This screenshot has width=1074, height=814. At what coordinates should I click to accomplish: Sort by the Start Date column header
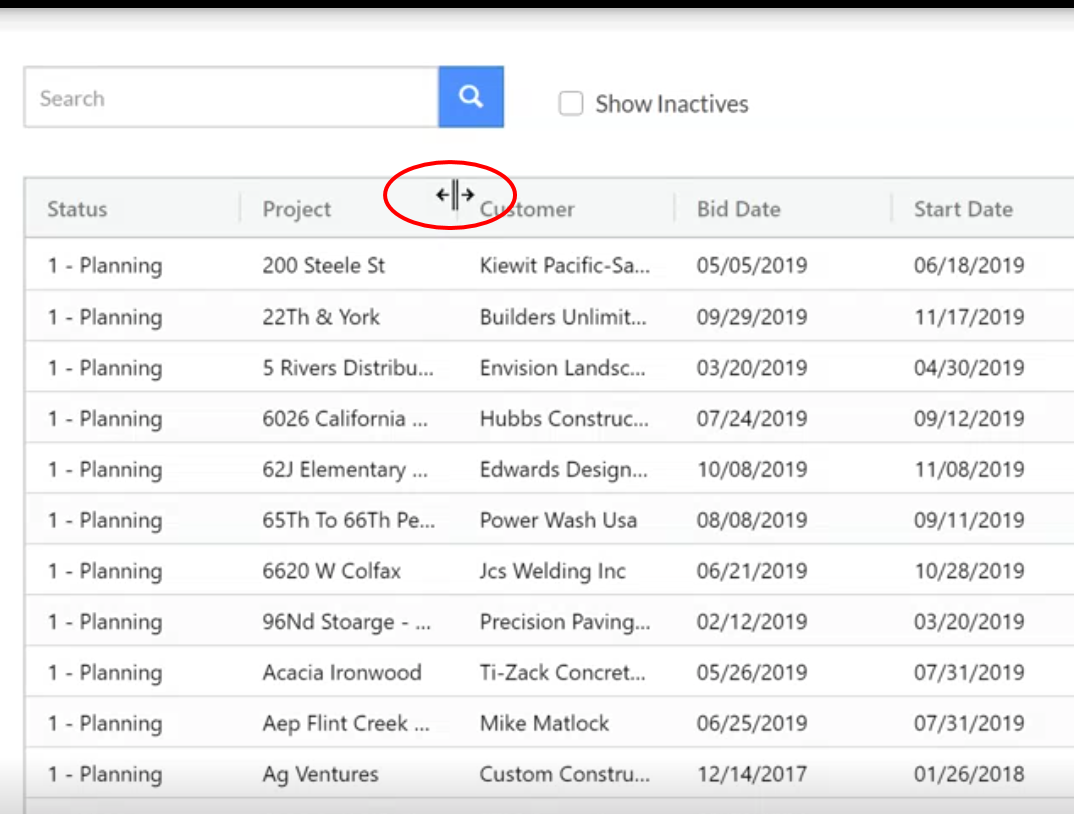tap(963, 209)
